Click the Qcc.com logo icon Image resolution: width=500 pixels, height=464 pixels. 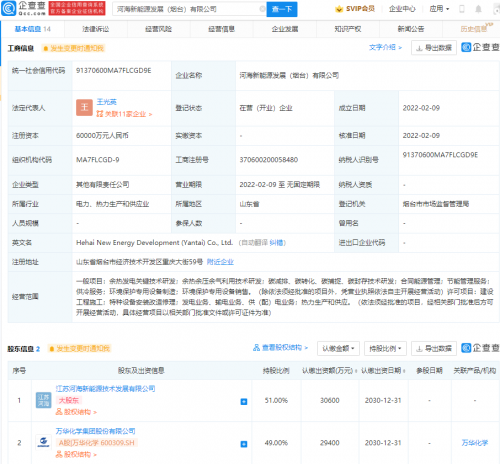pyautogui.click(x=9, y=9)
